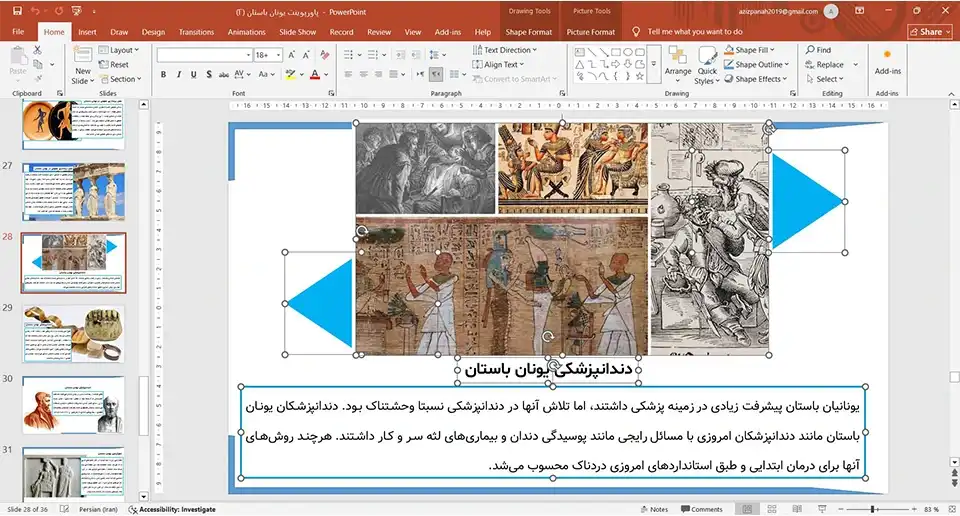Toggle Underline formatting
Viewport: 960px width, 516px height.
tap(193, 75)
